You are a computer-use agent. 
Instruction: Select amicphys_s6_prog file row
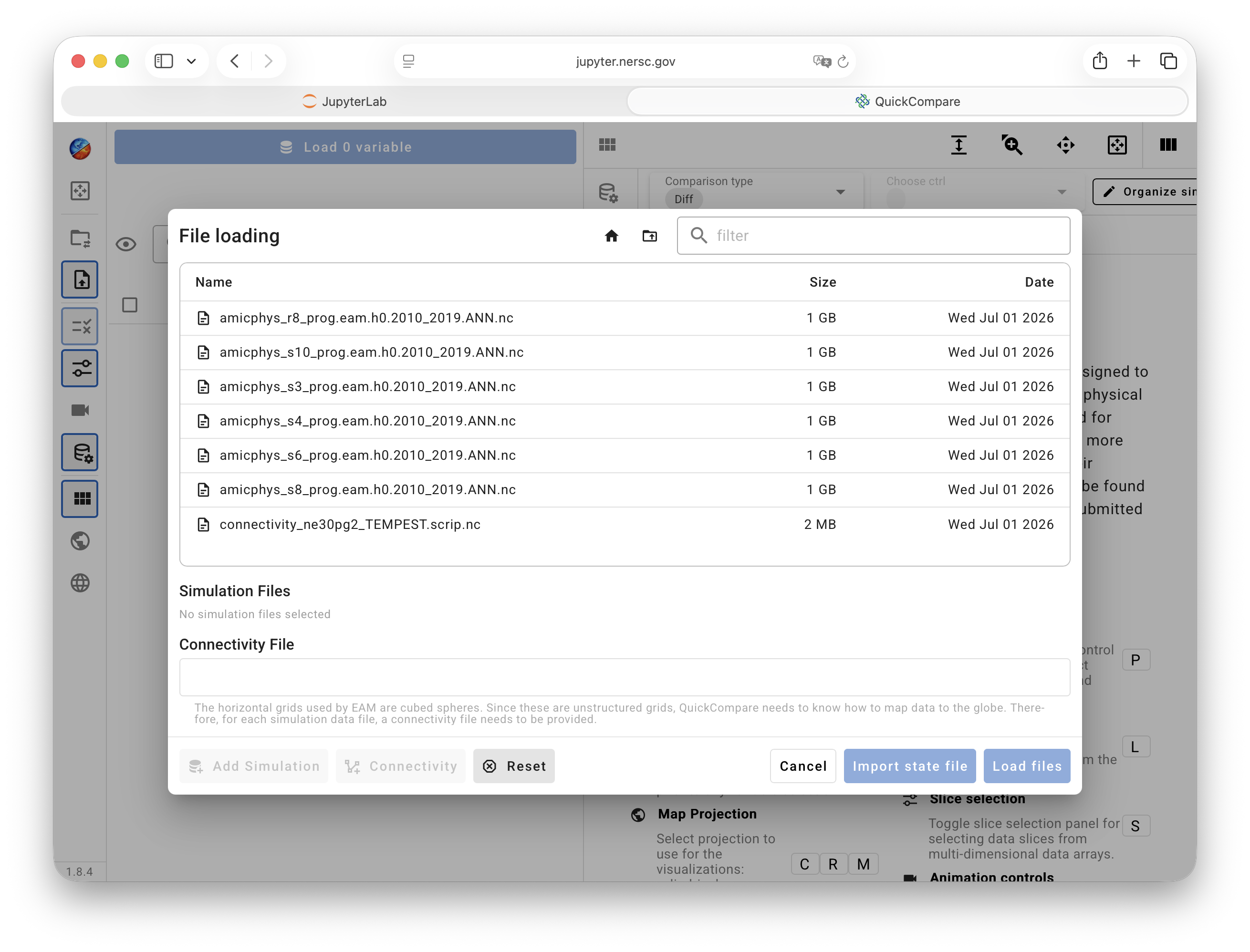625,455
